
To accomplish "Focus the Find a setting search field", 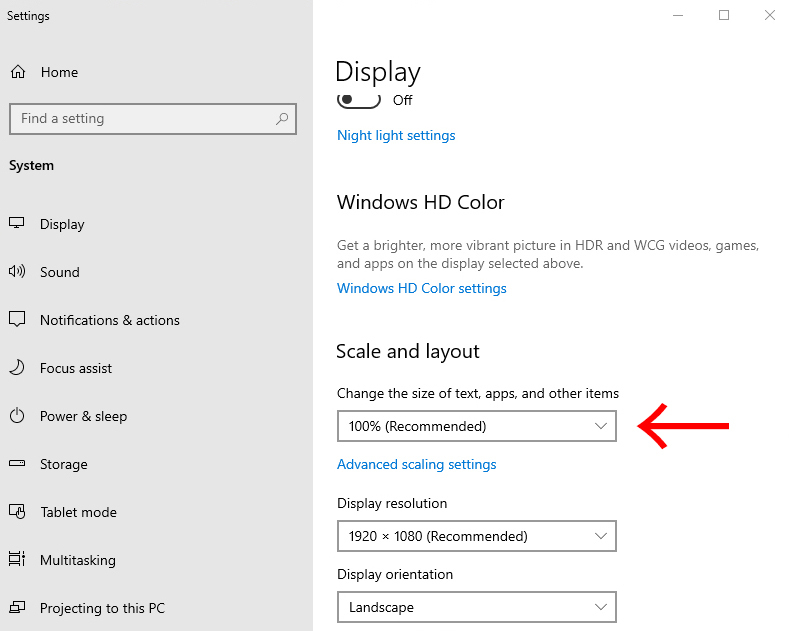I will (x=153, y=119).
